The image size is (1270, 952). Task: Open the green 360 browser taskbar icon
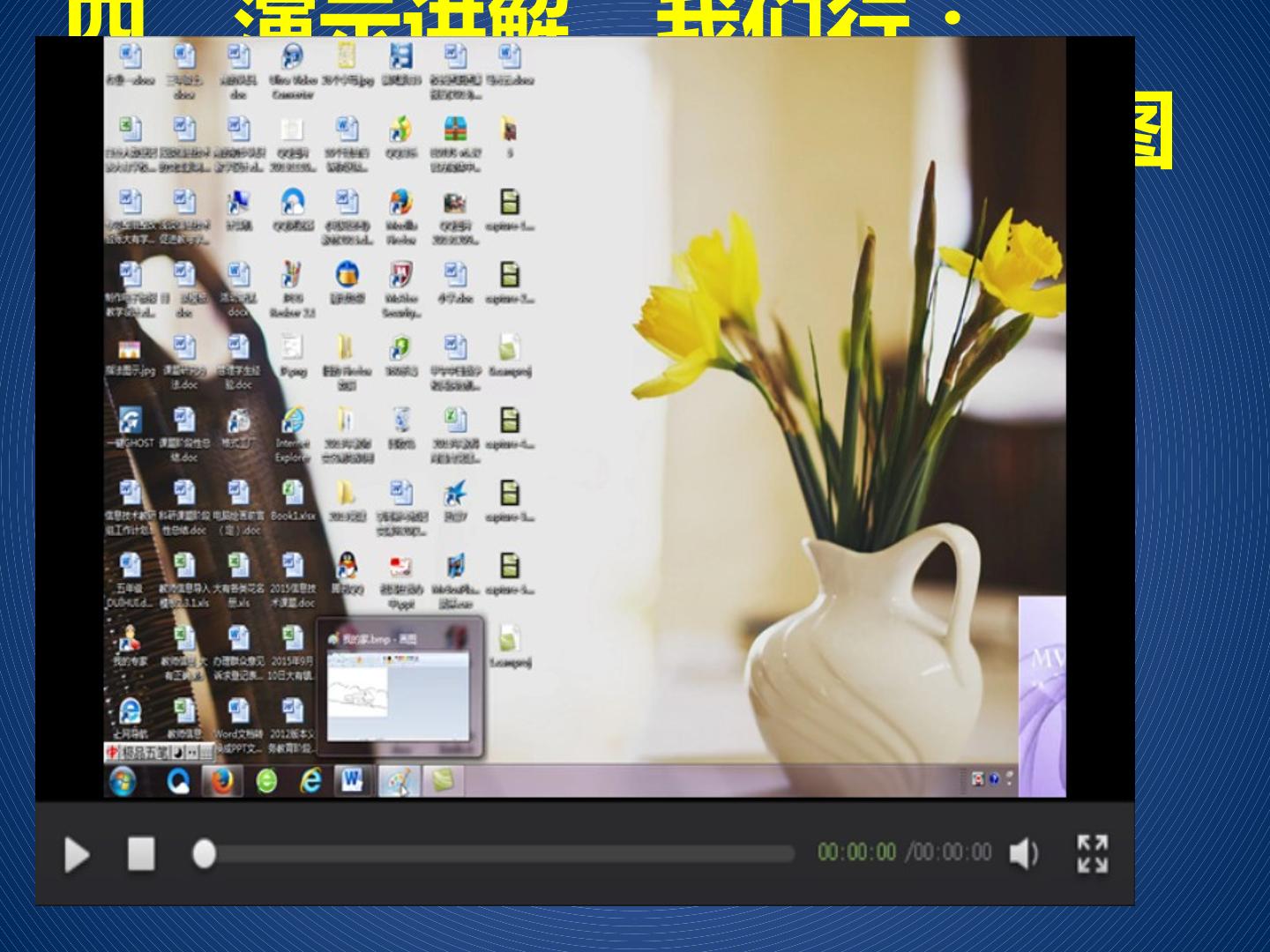coord(266,781)
